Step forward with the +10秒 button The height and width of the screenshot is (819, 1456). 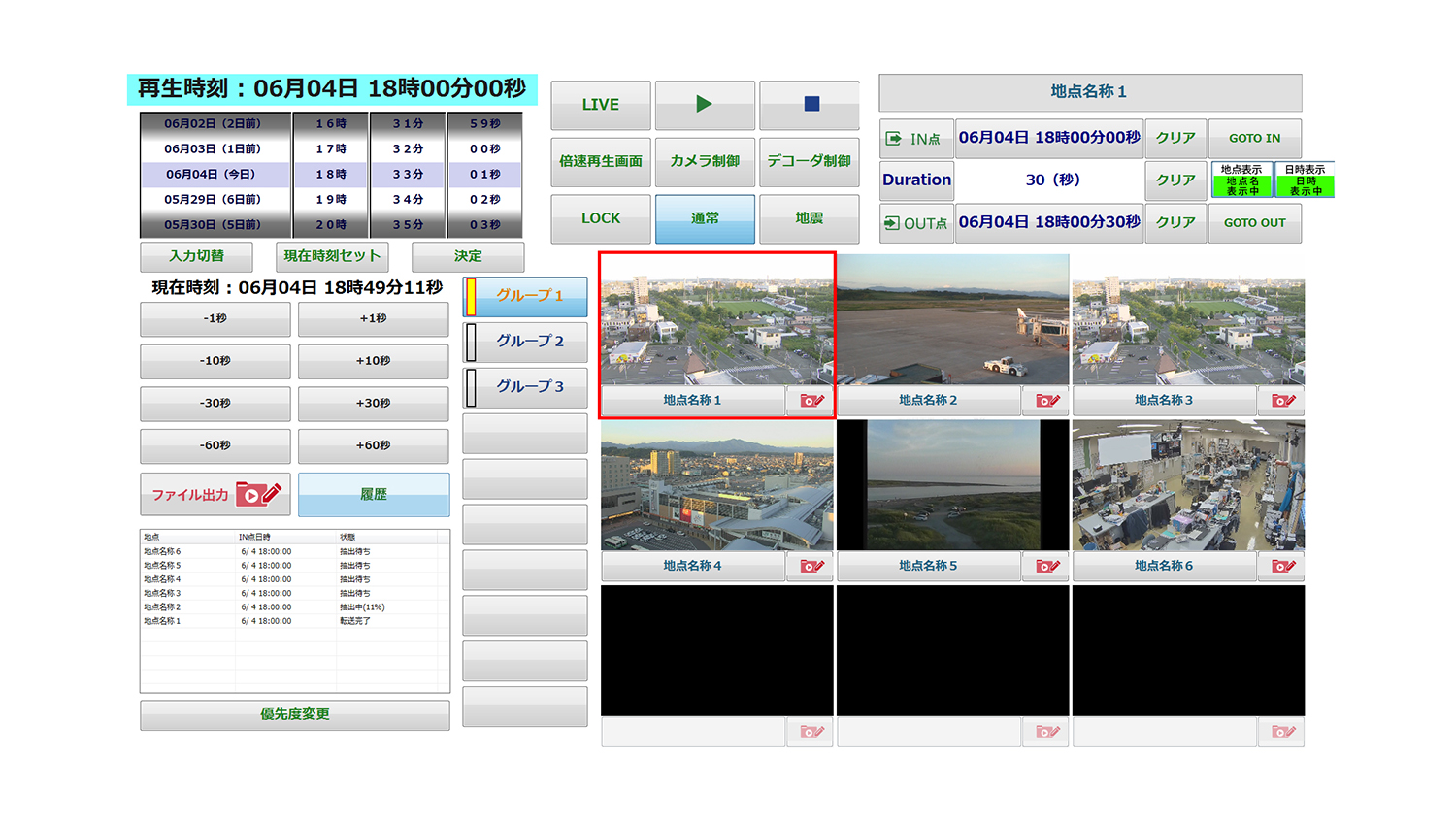pyautogui.click(x=373, y=361)
